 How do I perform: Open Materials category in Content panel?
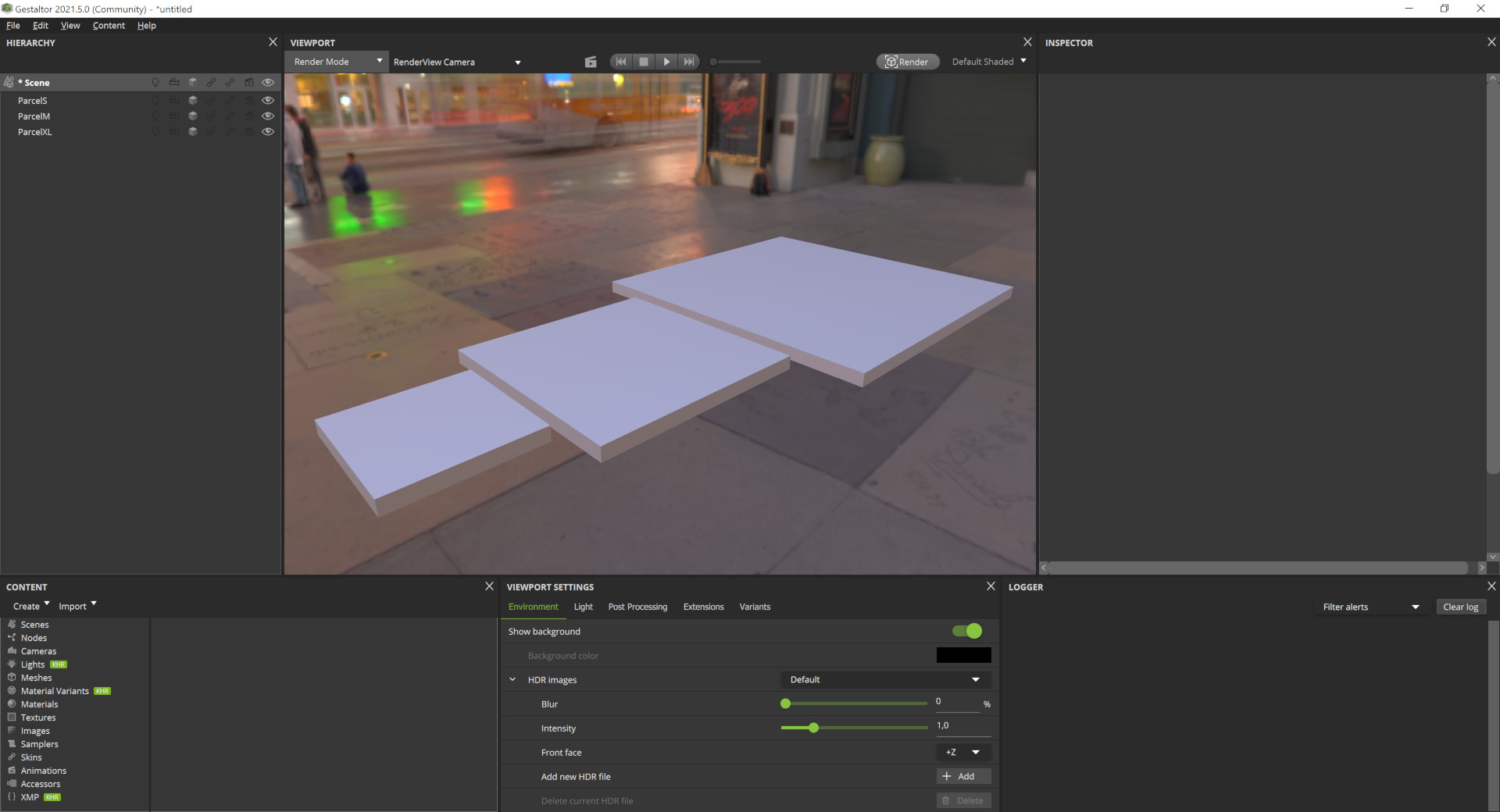point(39,704)
